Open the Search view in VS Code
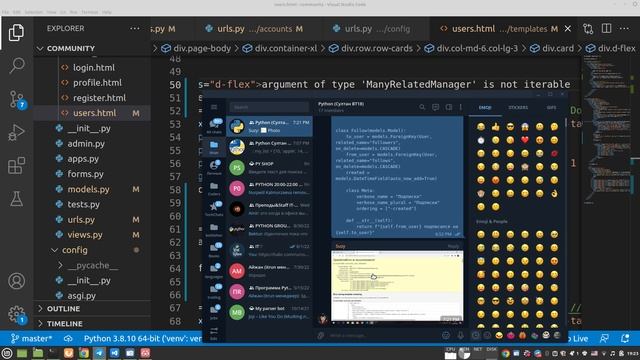Screen dimensions: 640x360 [16, 65]
